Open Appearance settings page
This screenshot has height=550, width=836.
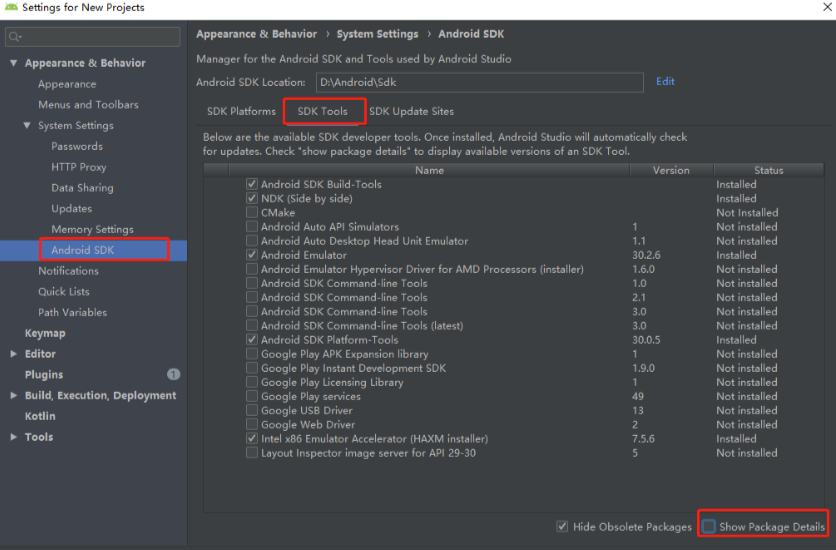pos(67,84)
